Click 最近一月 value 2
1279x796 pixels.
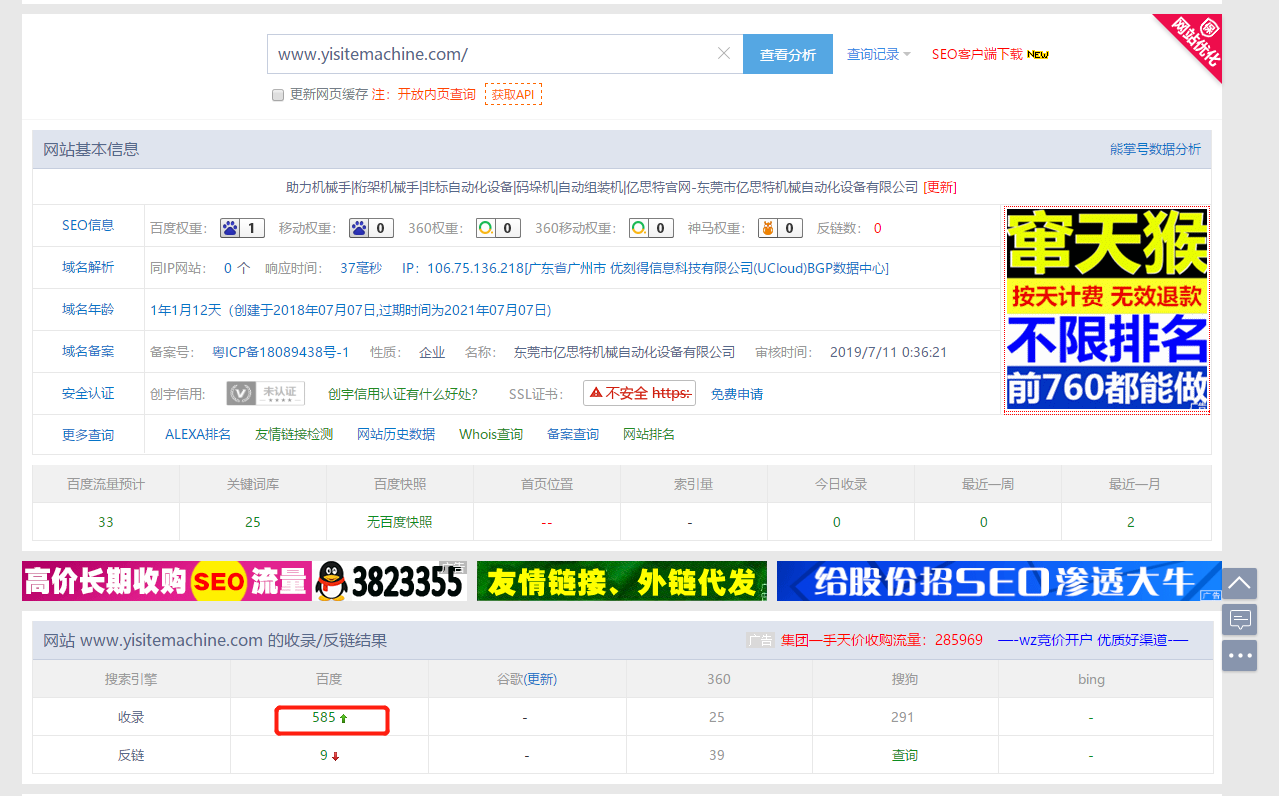click(x=1131, y=521)
